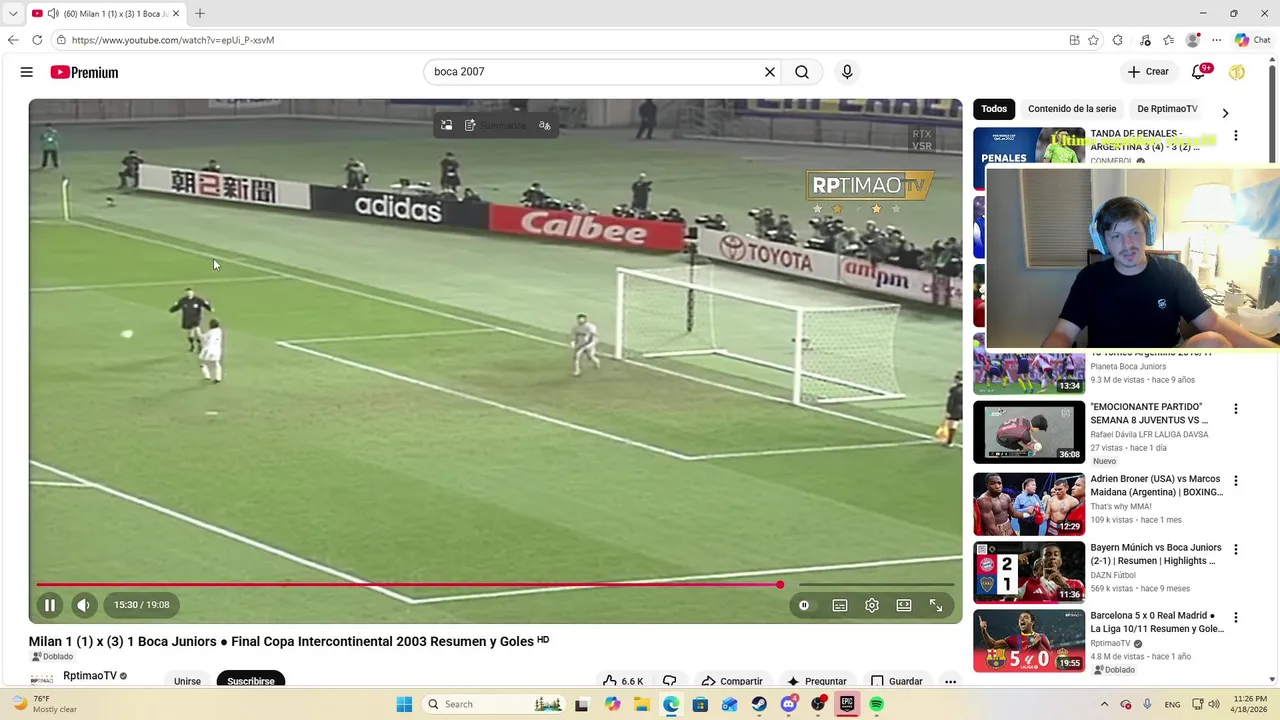The width and height of the screenshot is (1280, 720).
Task: Open video player settings gear
Action: click(872, 605)
